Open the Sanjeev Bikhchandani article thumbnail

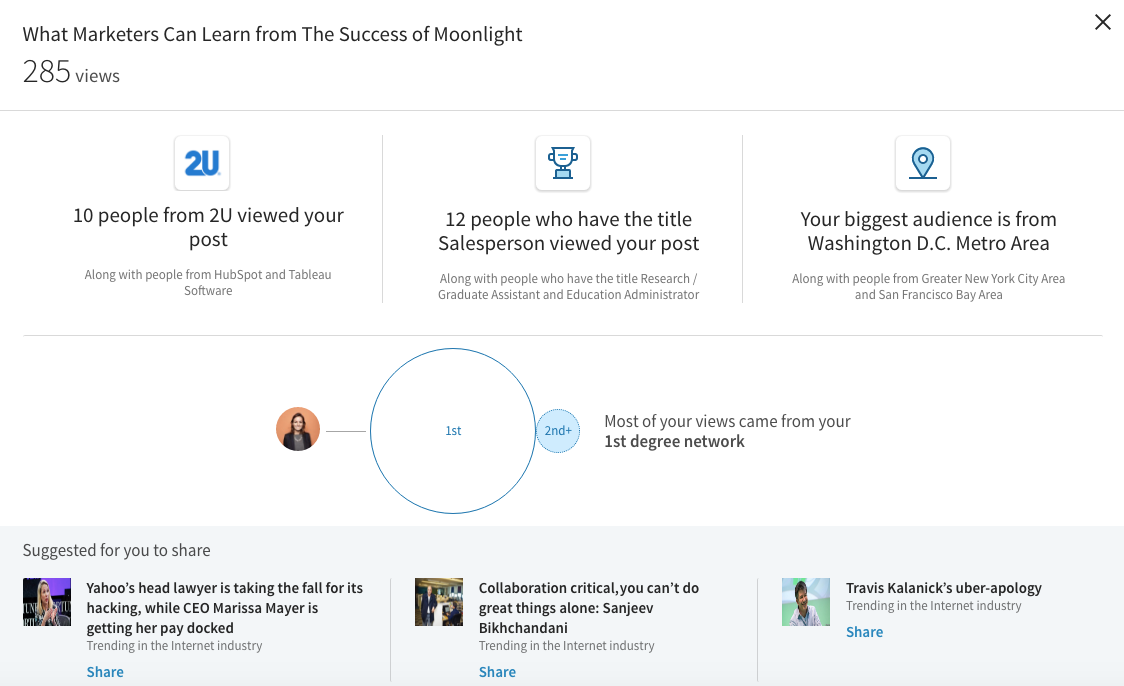(x=439, y=602)
